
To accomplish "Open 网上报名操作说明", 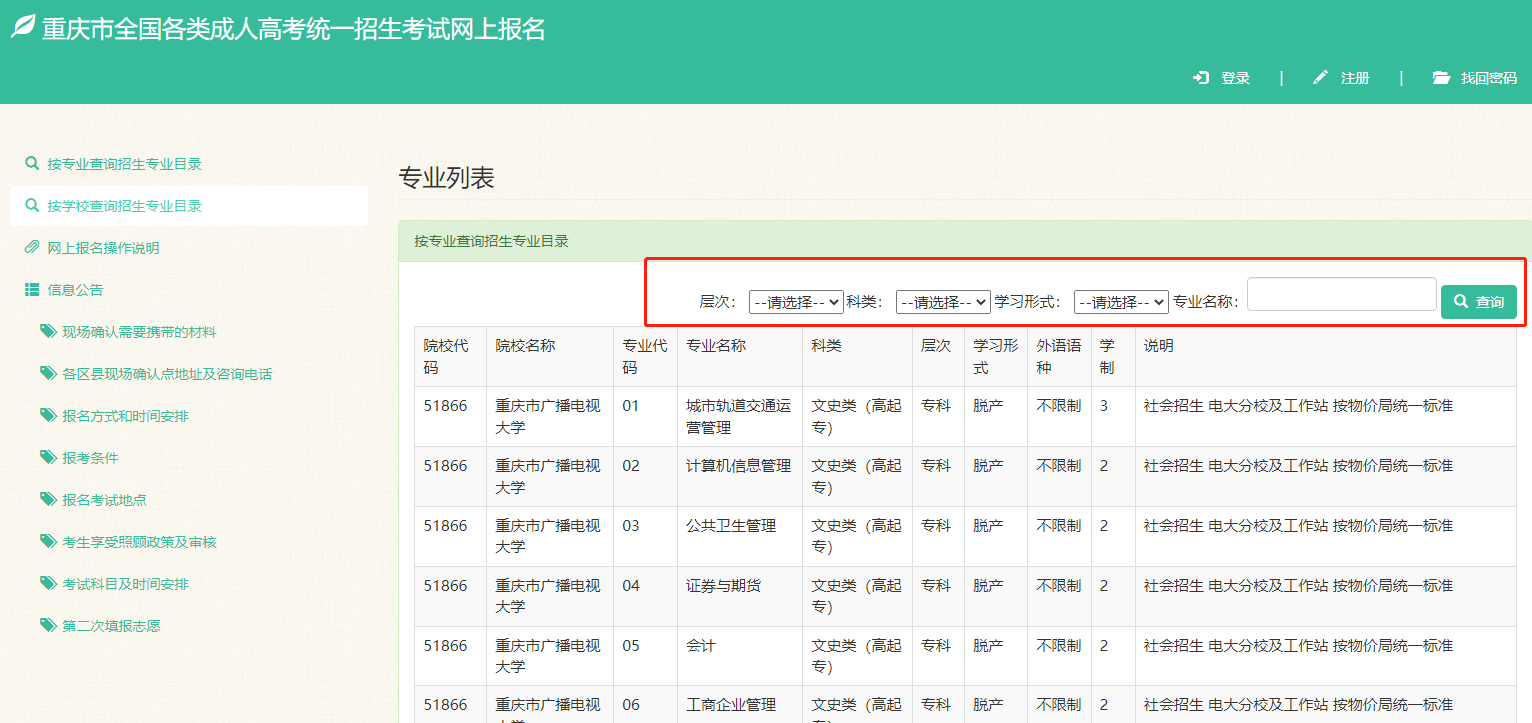I will (103, 248).
